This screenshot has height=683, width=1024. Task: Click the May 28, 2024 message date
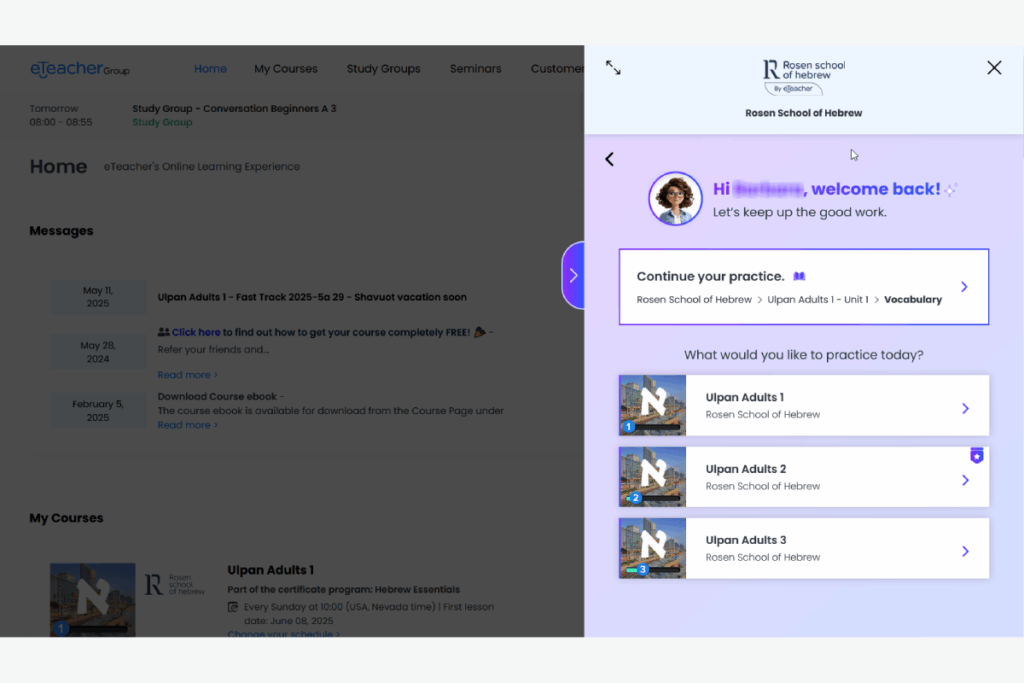98,352
